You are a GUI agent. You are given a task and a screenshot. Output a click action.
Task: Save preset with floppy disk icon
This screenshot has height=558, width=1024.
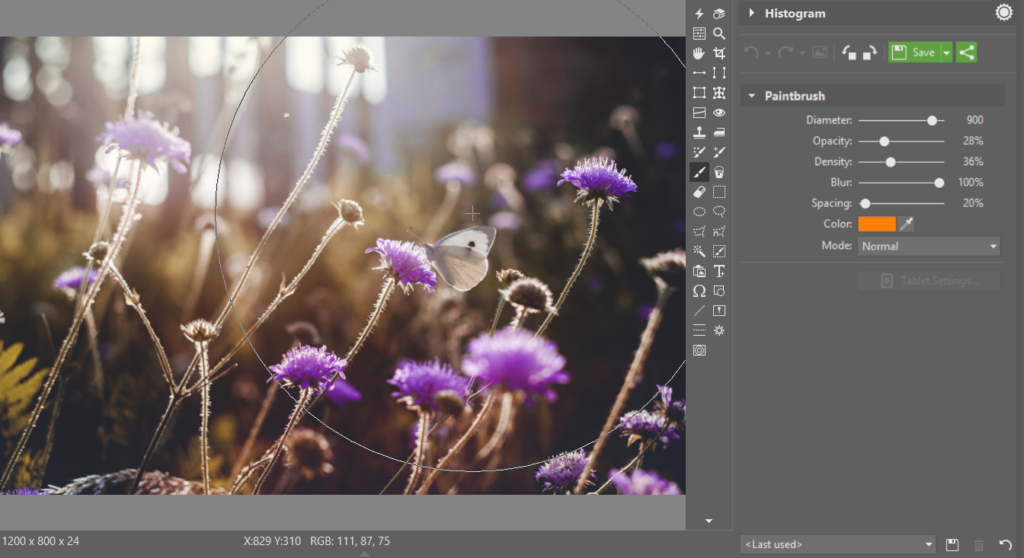point(952,544)
